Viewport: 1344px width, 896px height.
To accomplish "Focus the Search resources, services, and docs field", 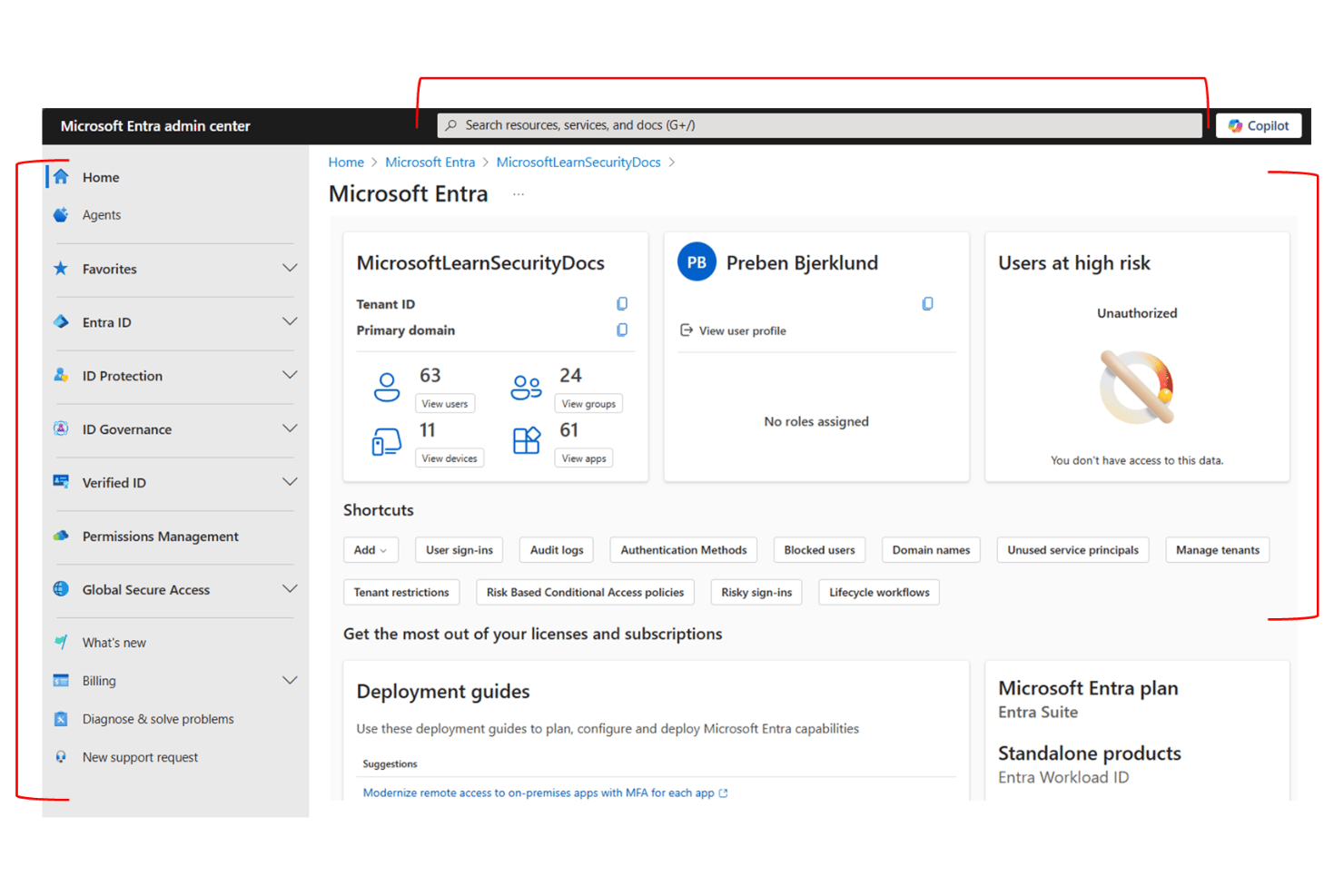I will 820,125.
